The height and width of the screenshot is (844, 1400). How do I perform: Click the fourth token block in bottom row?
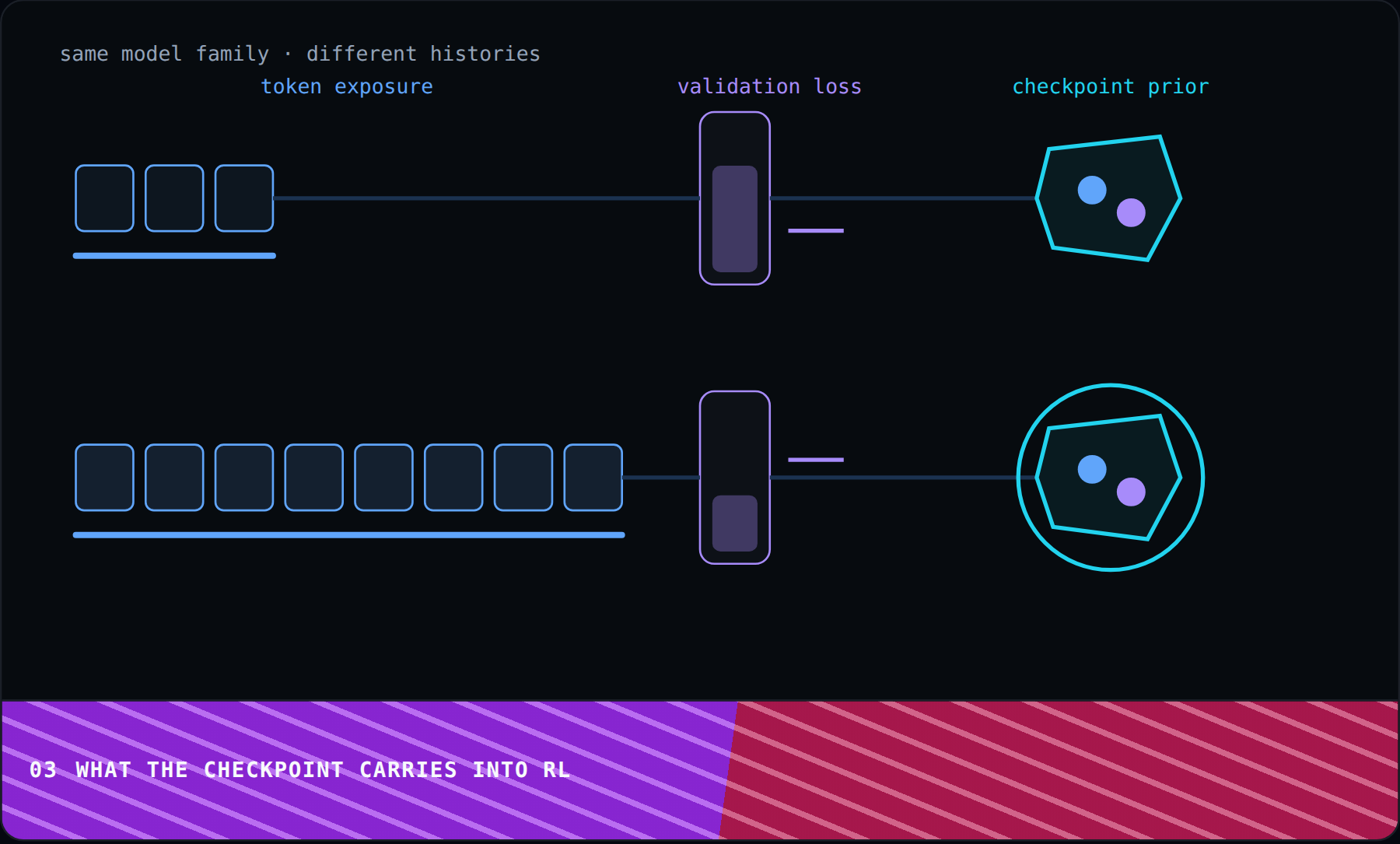click(x=314, y=478)
